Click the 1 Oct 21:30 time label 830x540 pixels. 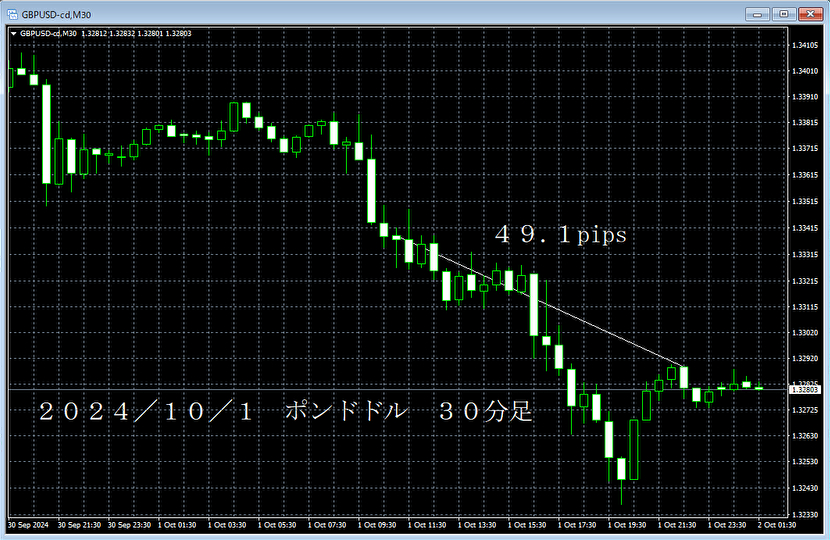click(677, 525)
